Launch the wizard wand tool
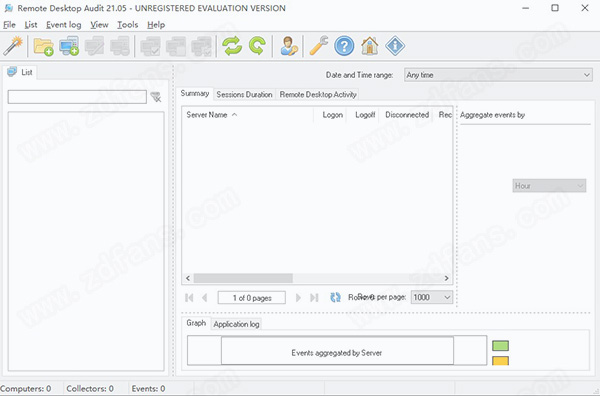Viewport: 600px width, 396px height. pyautogui.click(x=13, y=46)
